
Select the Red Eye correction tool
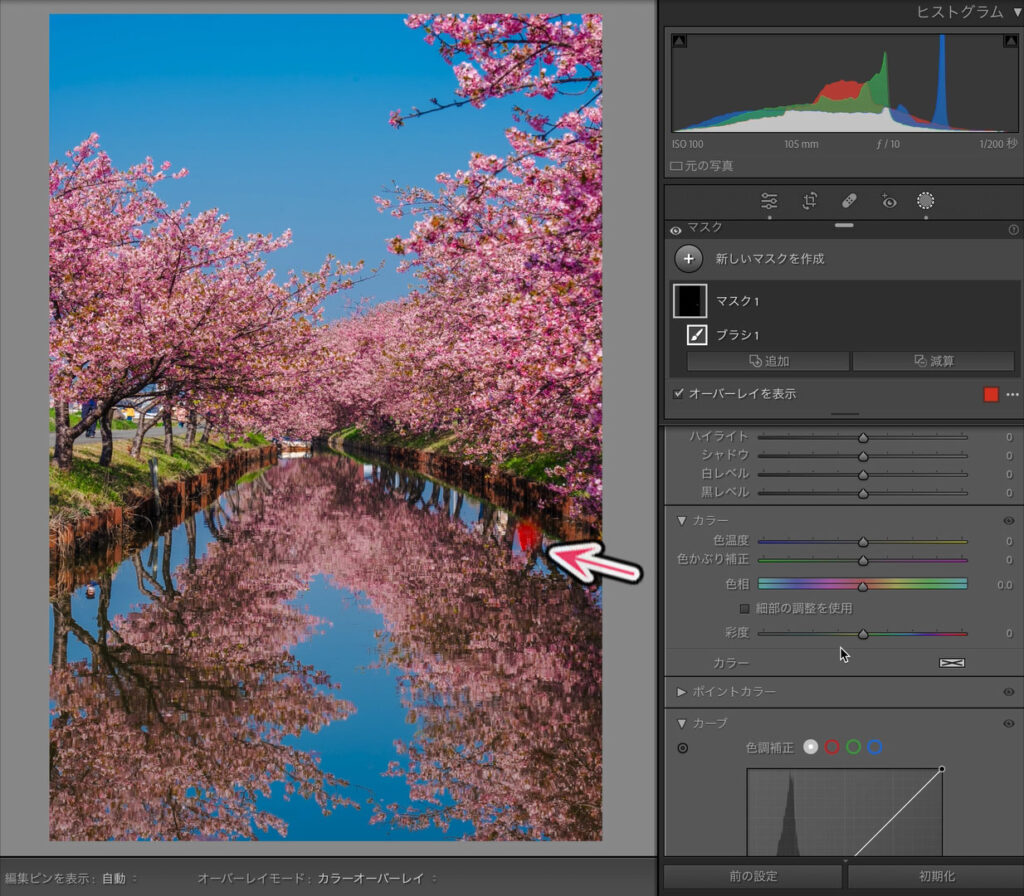(x=888, y=201)
